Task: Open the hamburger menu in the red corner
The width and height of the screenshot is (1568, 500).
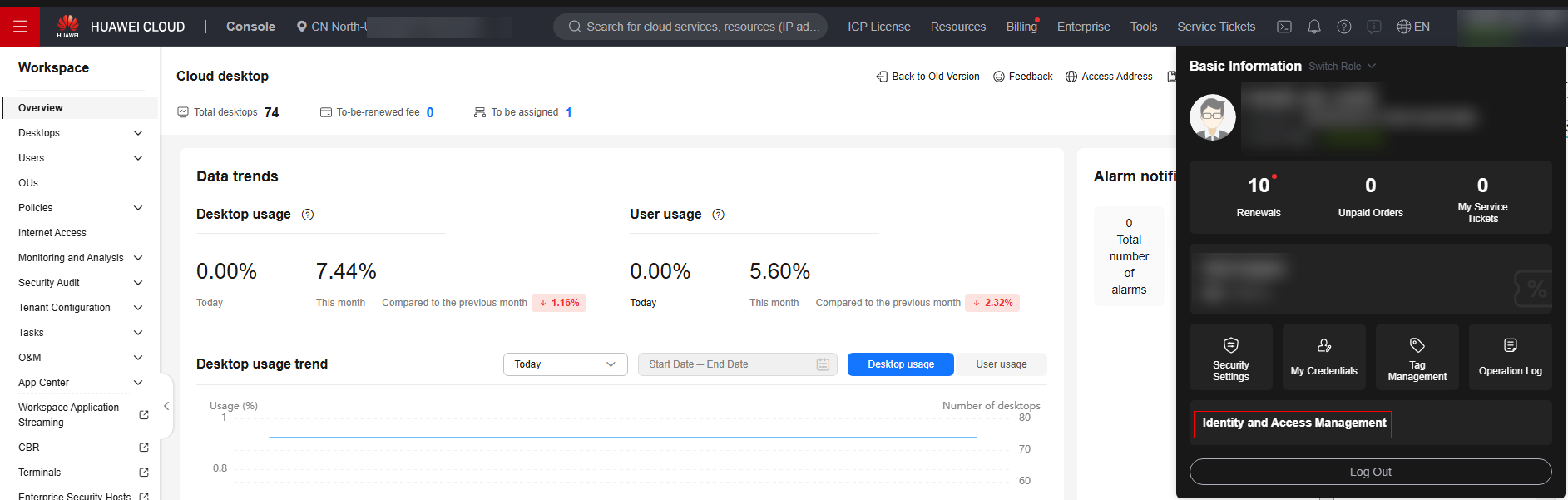Action: click(20, 27)
